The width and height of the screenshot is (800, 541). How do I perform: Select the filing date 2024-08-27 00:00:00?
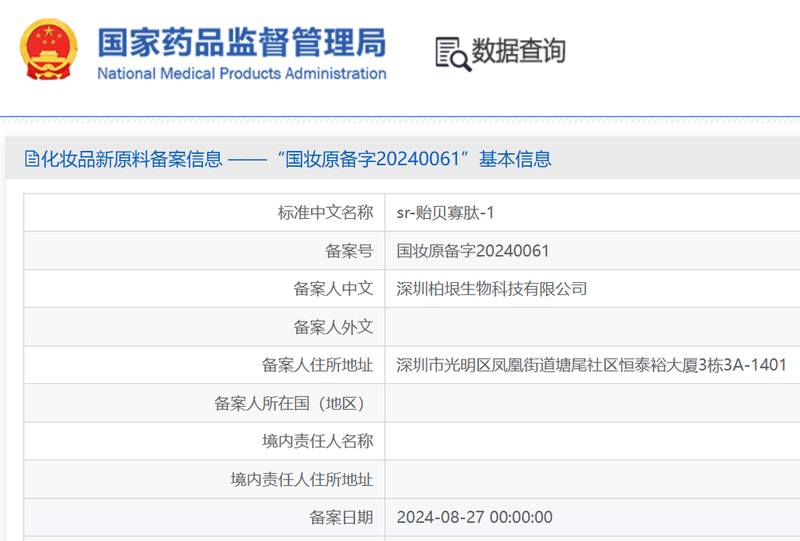click(x=474, y=517)
